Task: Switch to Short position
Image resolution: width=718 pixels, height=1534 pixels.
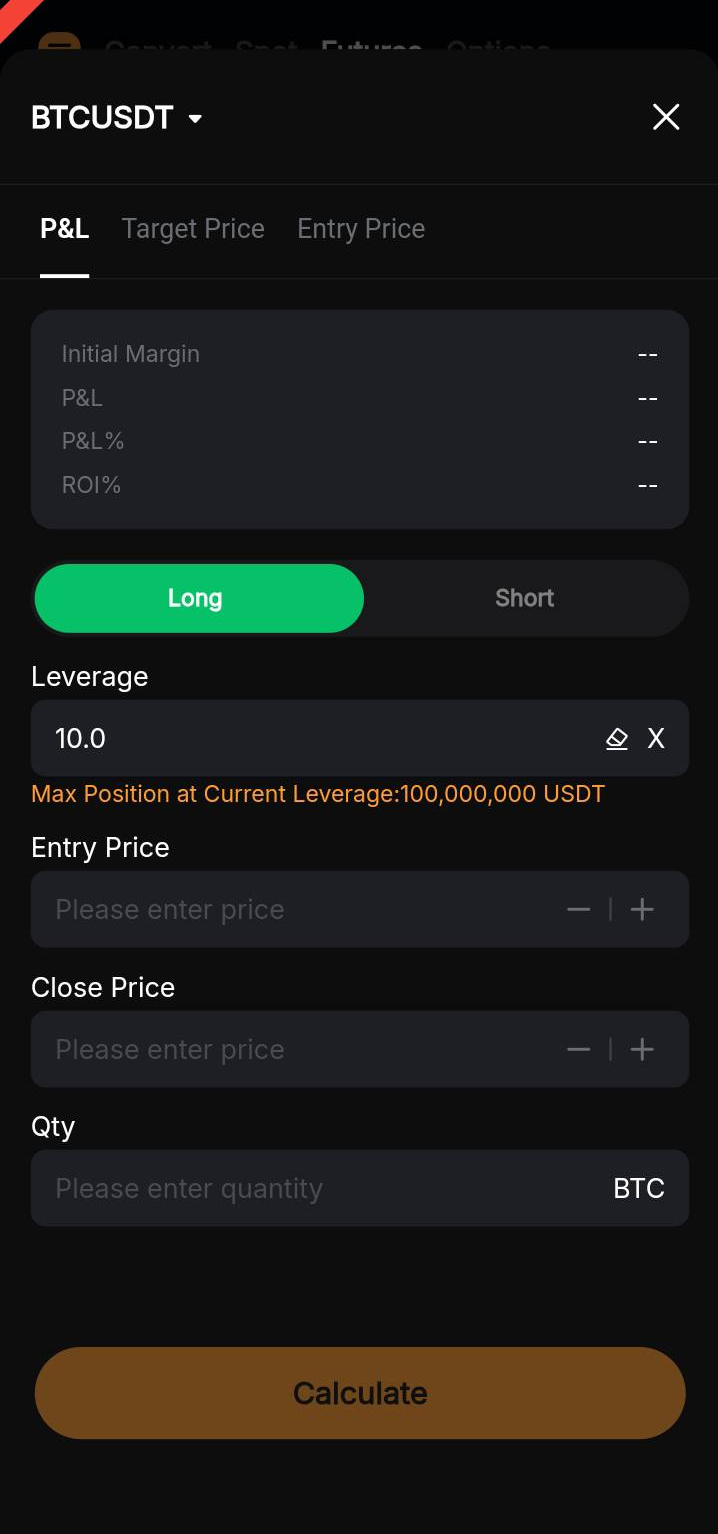Action: click(x=524, y=598)
